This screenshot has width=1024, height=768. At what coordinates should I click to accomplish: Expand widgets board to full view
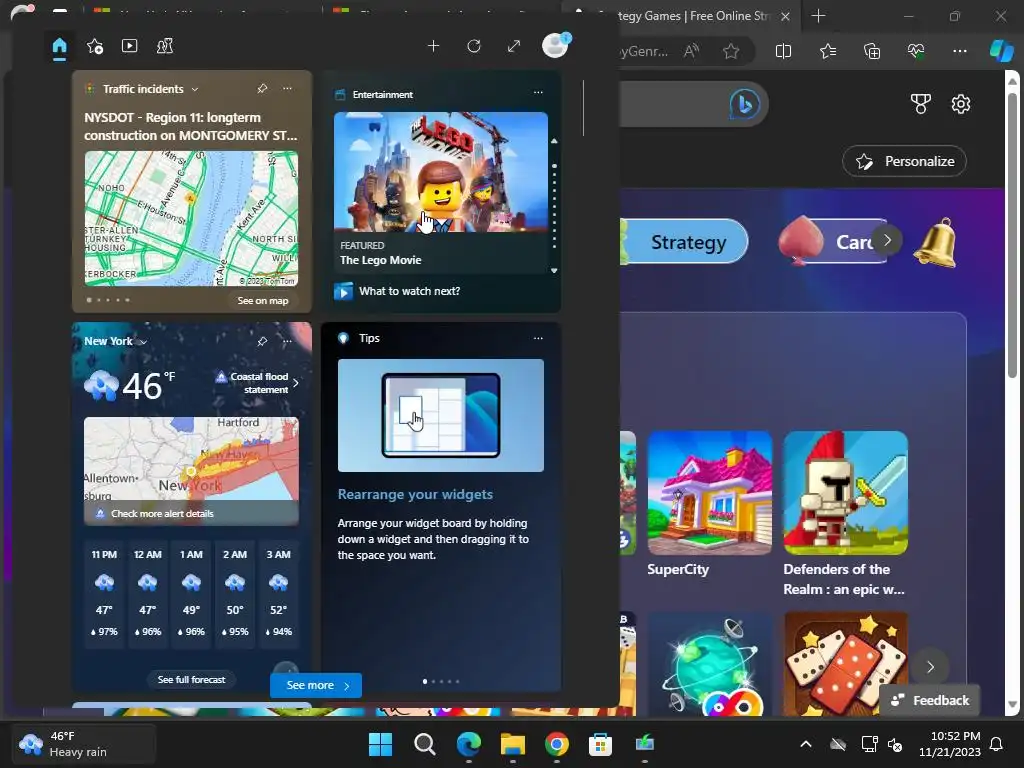514,46
